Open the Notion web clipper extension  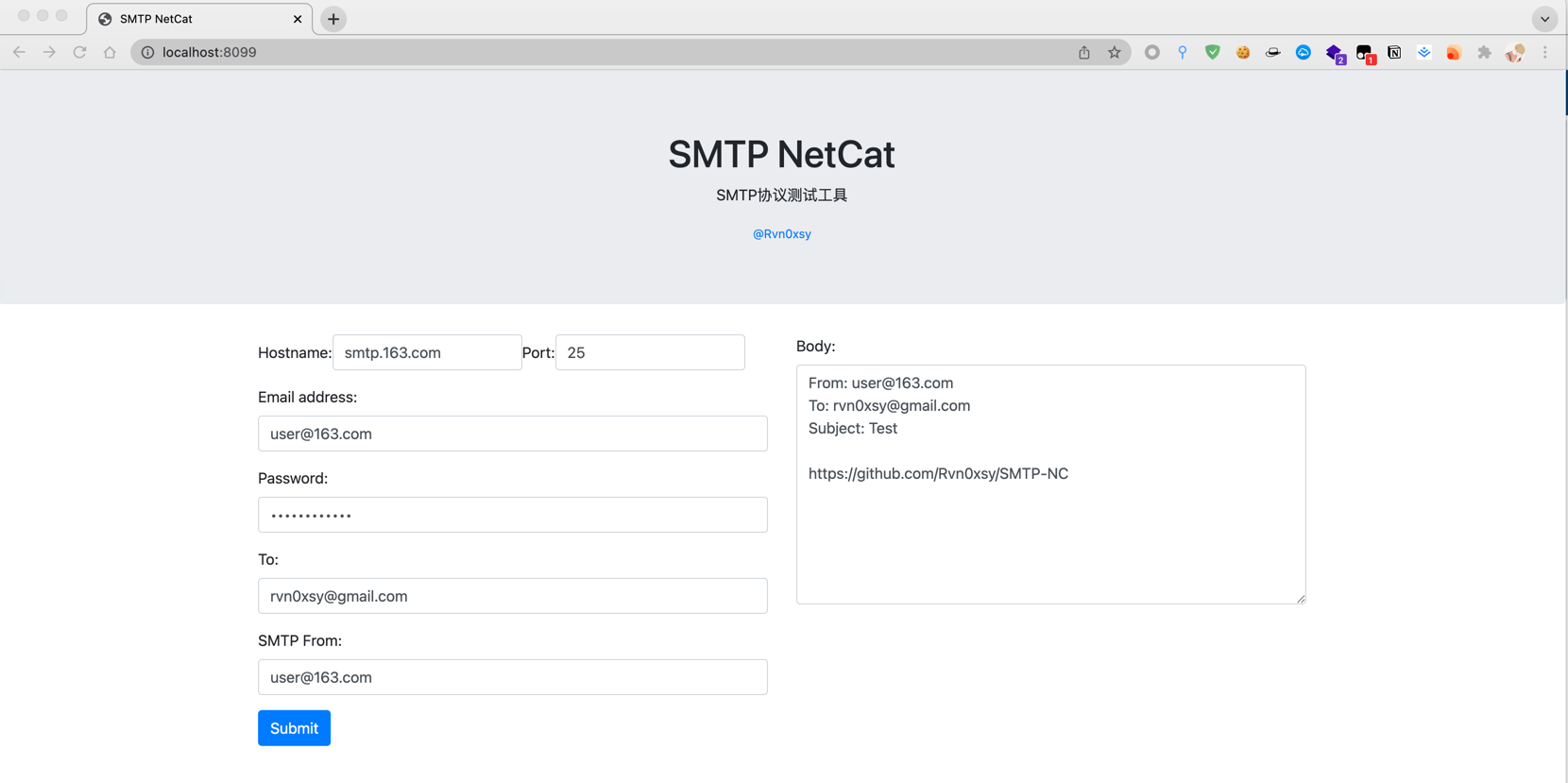click(x=1394, y=52)
